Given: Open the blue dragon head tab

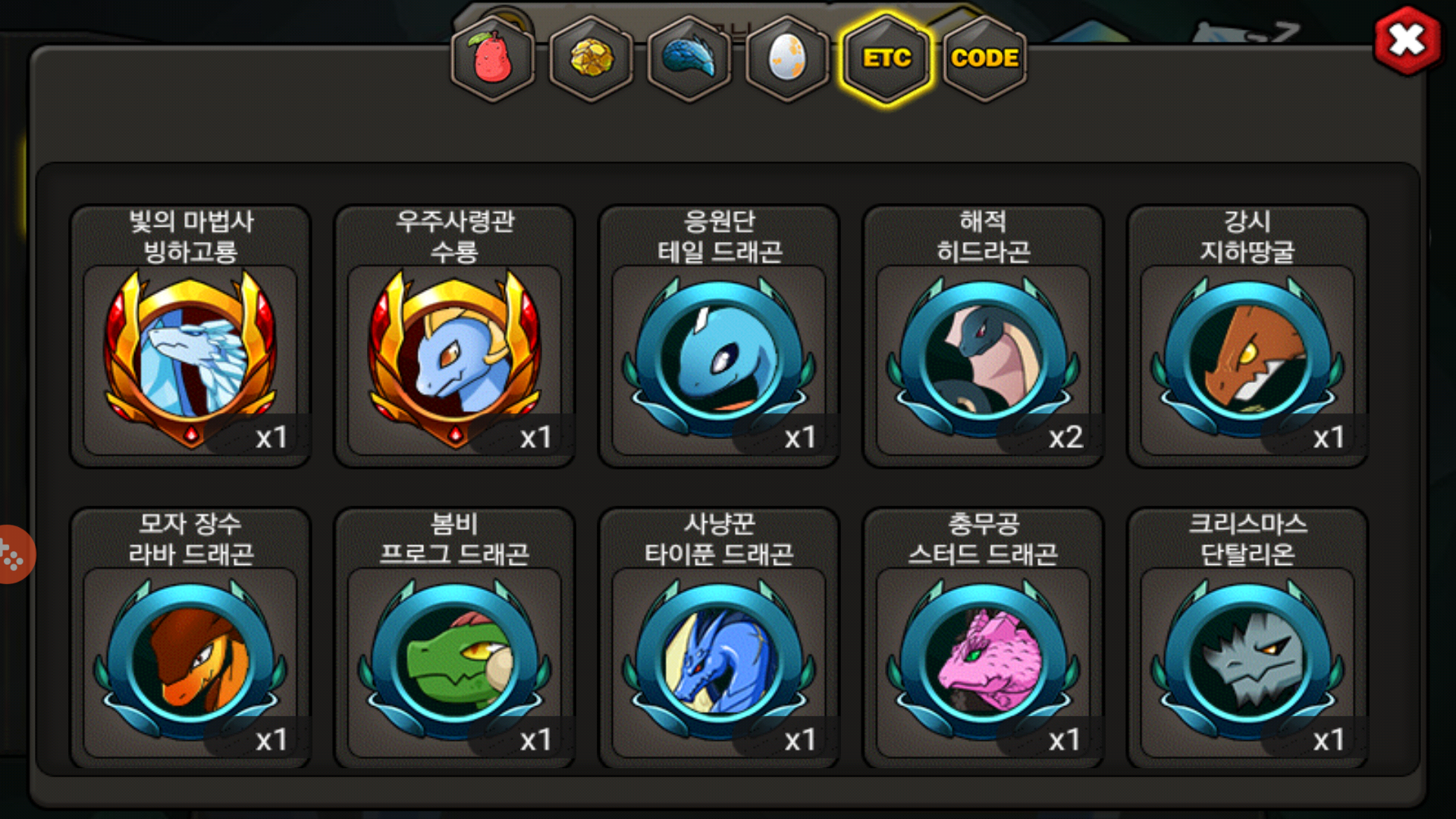Looking at the screenshot, I should (x=689, y=58).
